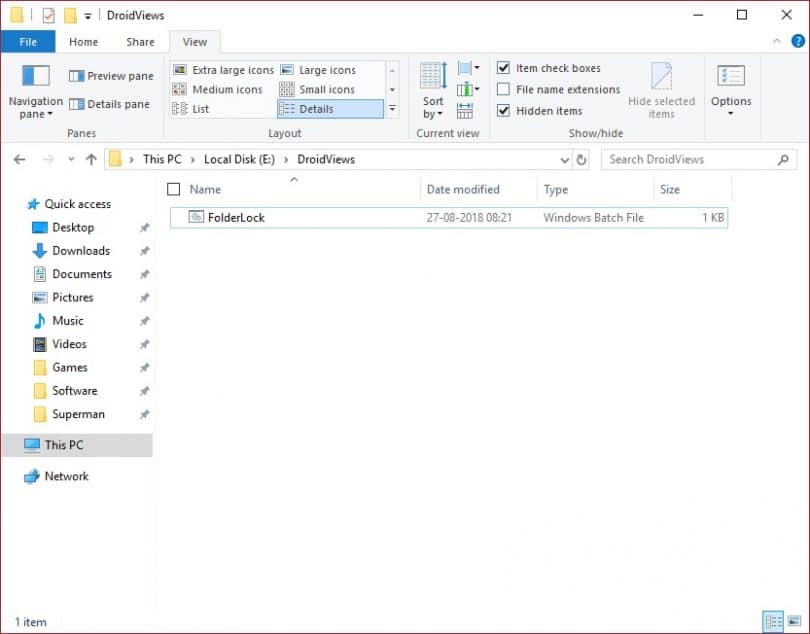The width and height of the screenshot is (810, 634).
Task: Disable the Hidden items checkbox
Action: coord(503,110)
